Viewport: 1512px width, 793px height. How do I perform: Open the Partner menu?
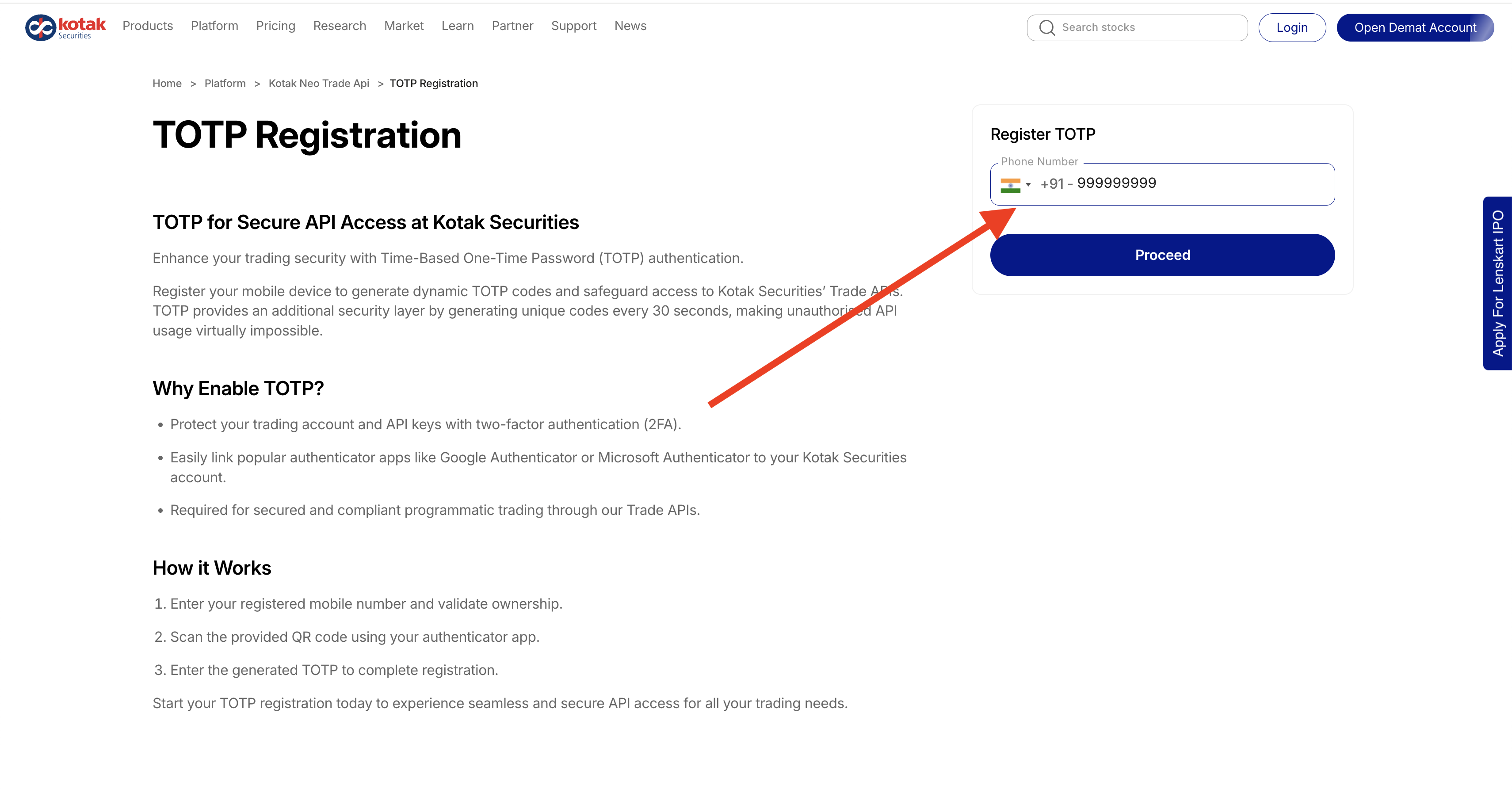click(512, 26)
